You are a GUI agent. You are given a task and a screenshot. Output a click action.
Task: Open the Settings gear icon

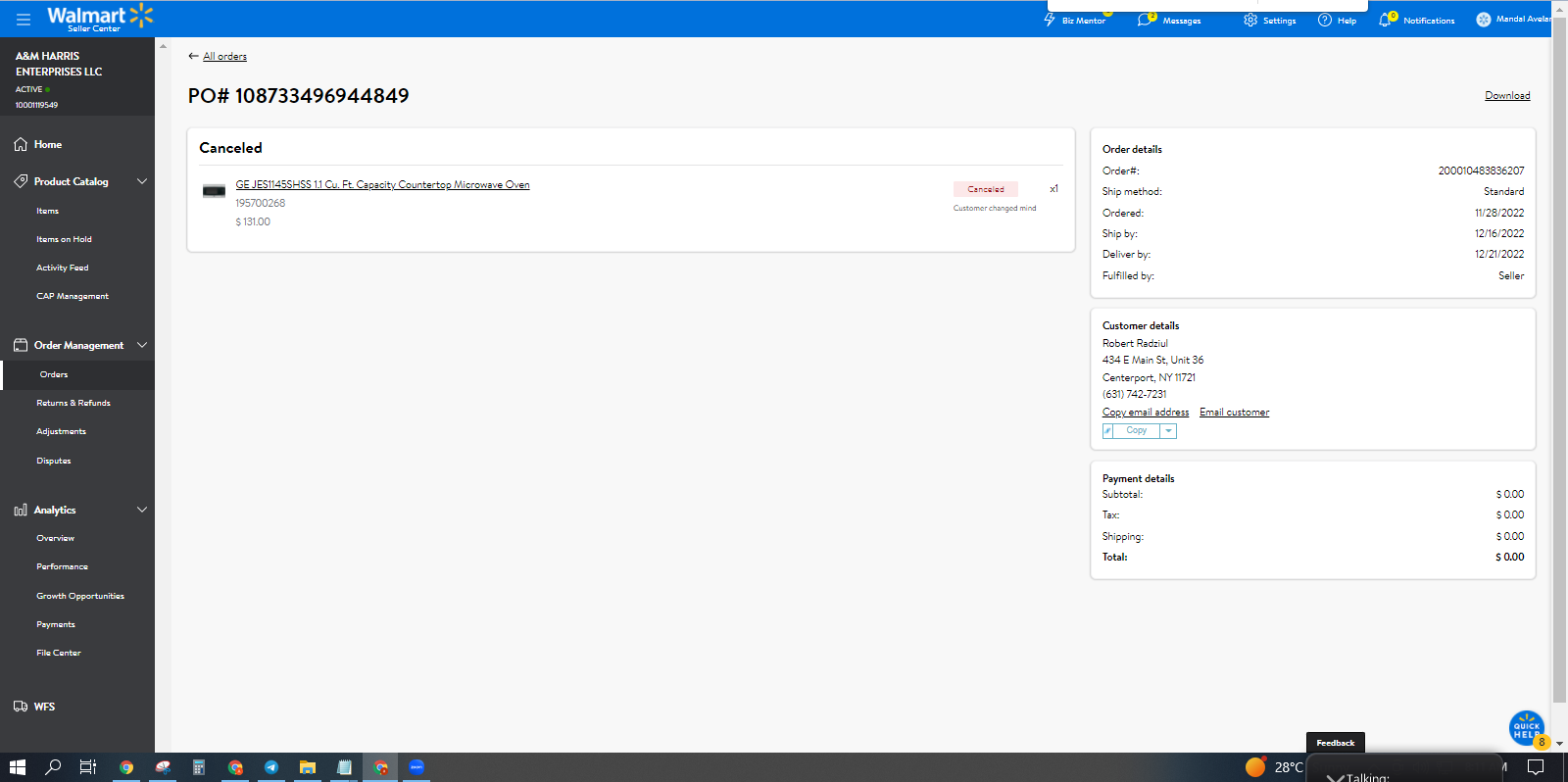tap(1250, 20)
